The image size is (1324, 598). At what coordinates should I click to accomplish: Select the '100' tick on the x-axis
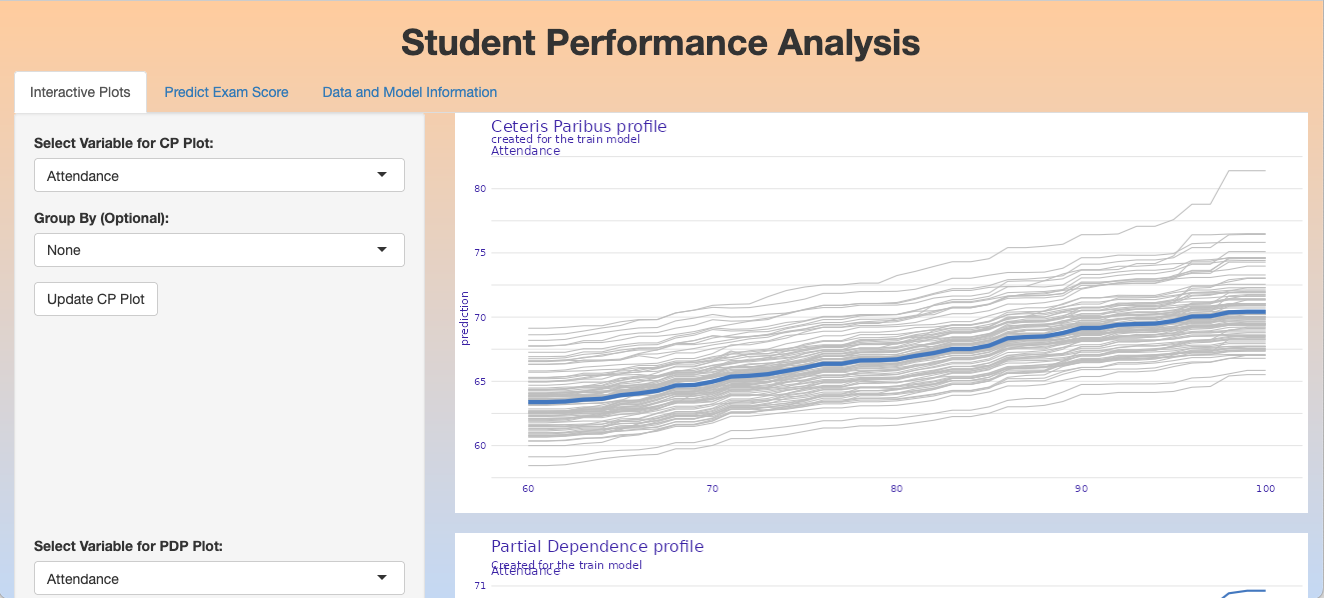pyautogui.click(x=1265, y=488)
